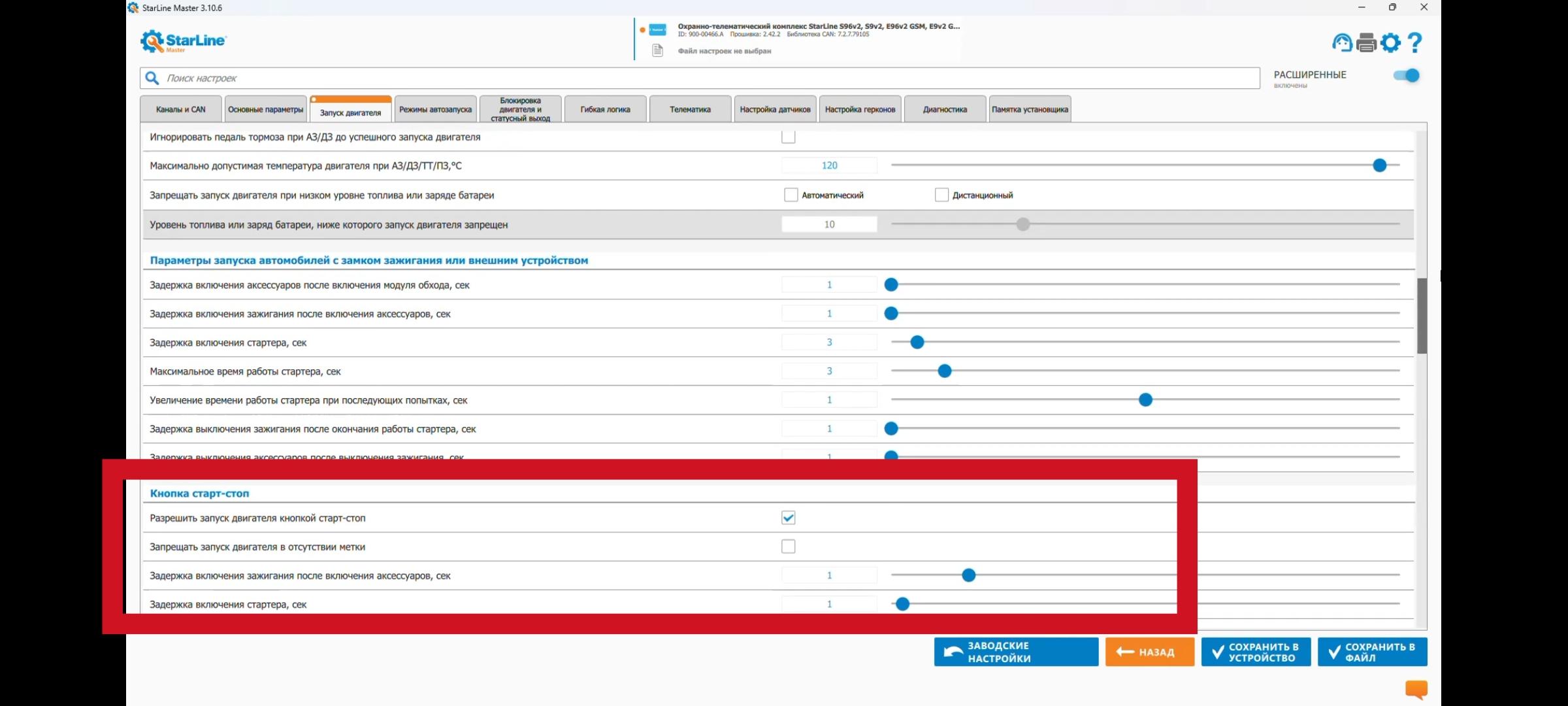1568x706 pixels.
Task: Click the maximum engine temperature slider handle
Action: click(1379, 165)
